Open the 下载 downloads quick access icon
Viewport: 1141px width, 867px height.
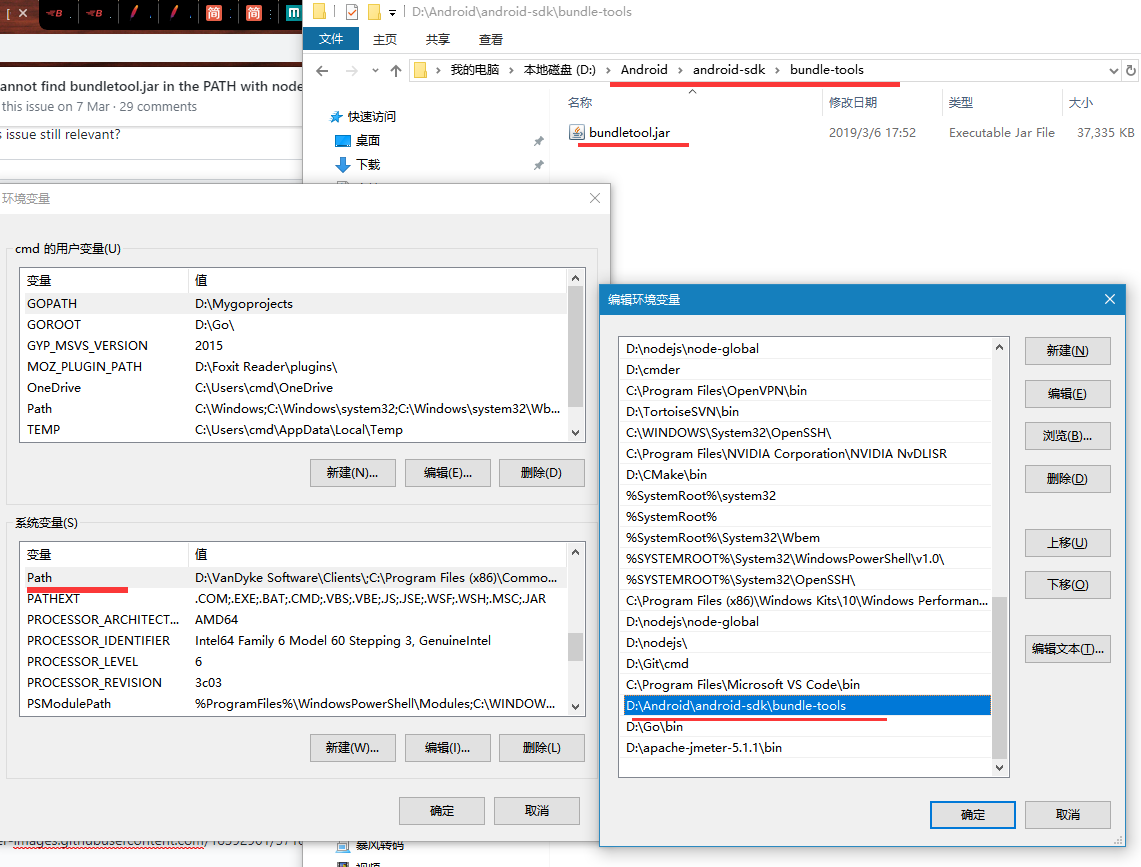pyautogui.click(x=343, y=164)
